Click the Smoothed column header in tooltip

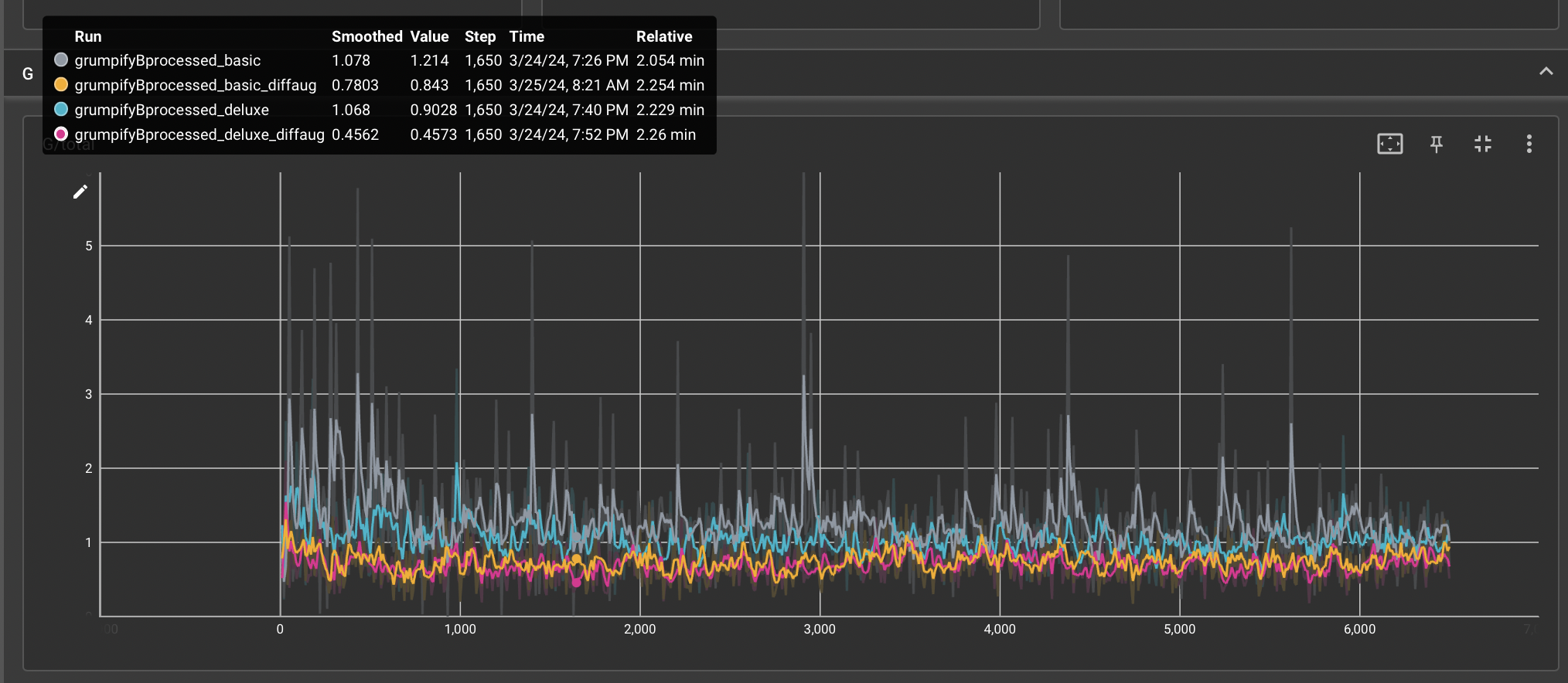pos(366,36)
